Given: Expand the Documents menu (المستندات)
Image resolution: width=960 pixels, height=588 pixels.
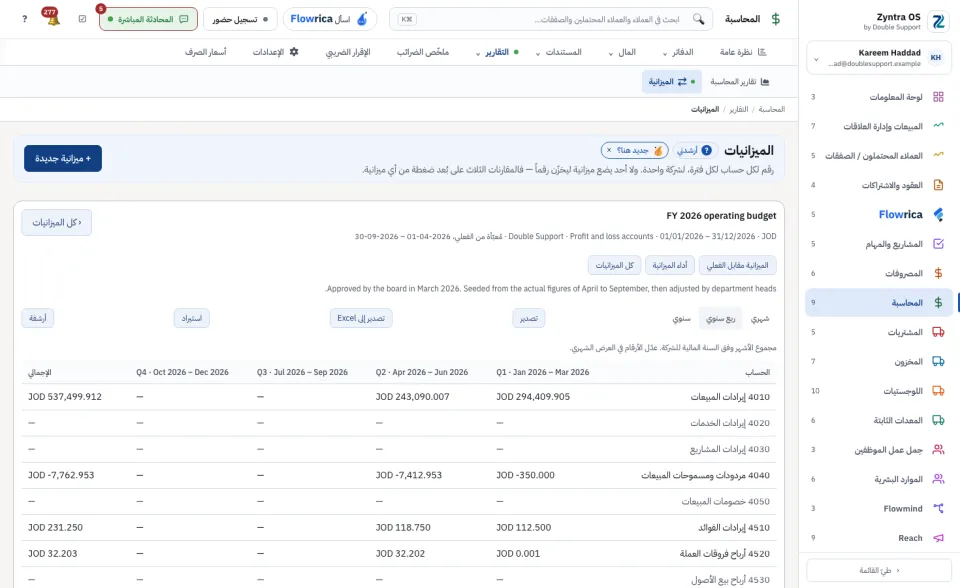Looking at the screenshot, I should tap(558, 52).
